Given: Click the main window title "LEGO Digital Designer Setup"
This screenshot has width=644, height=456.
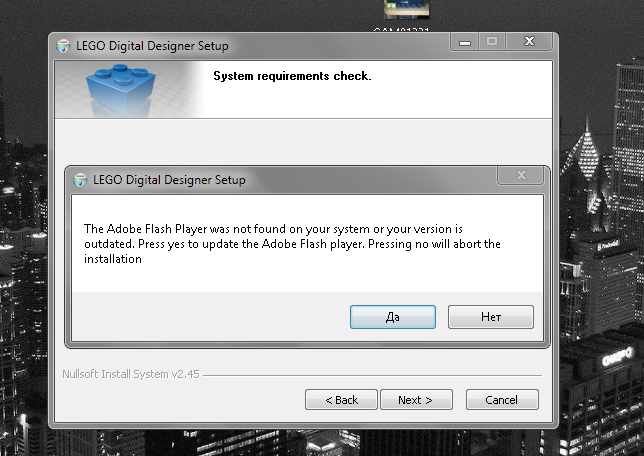Looking at the screenshot, I should (x=152, y=46).
